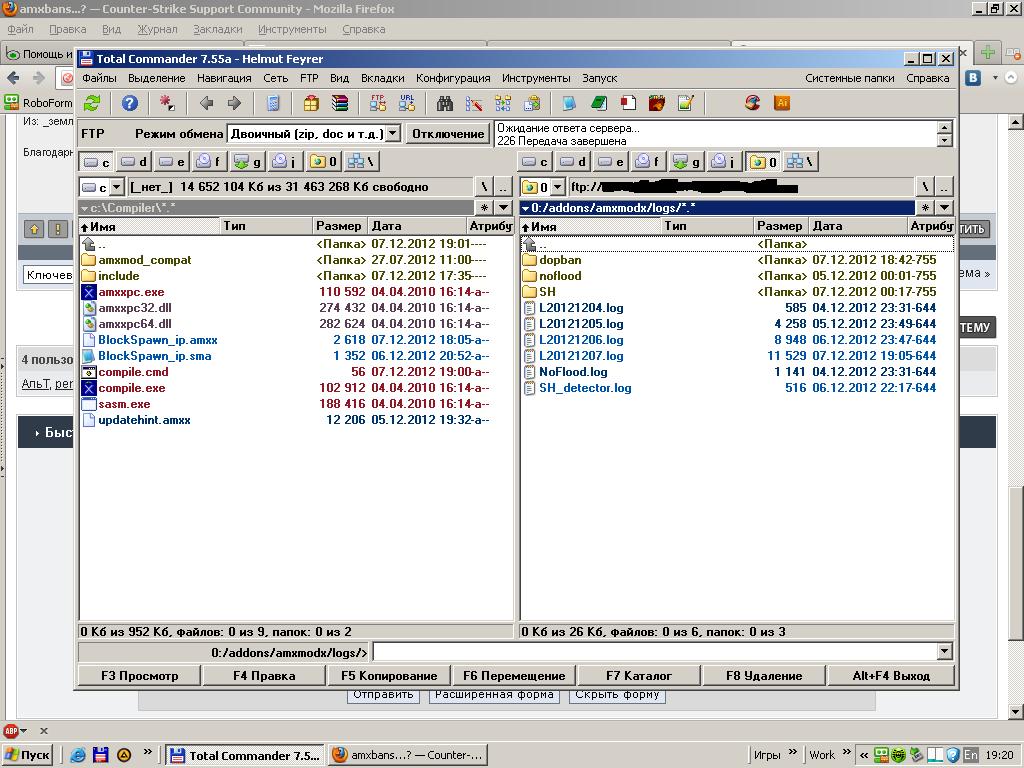Open left panel drive c dropdown

click(116, 187)
